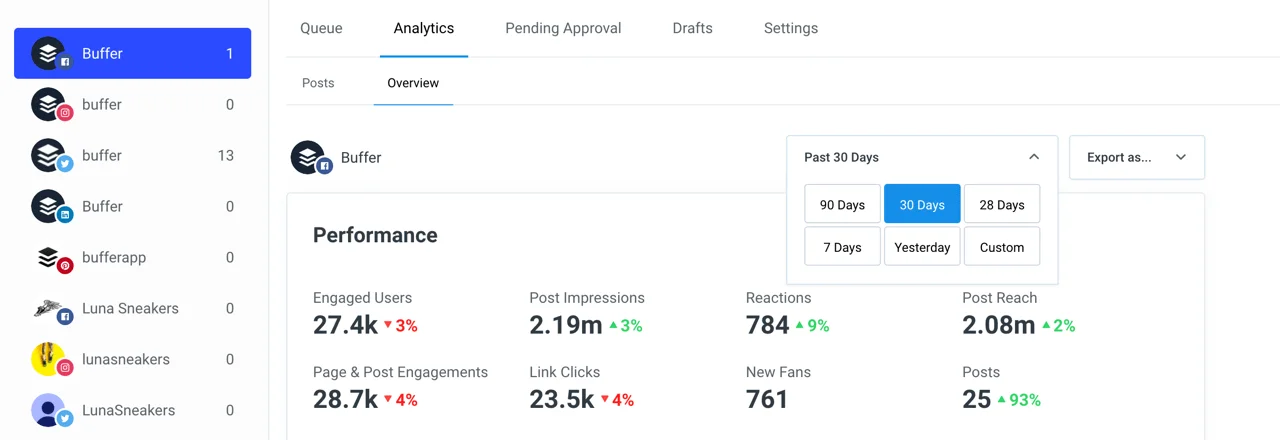Image resolution: width=1280 pixels, height=440 pixels.
Task: Click the Engaged Users label
Action: pyautogui.click(x=362, y=298)
